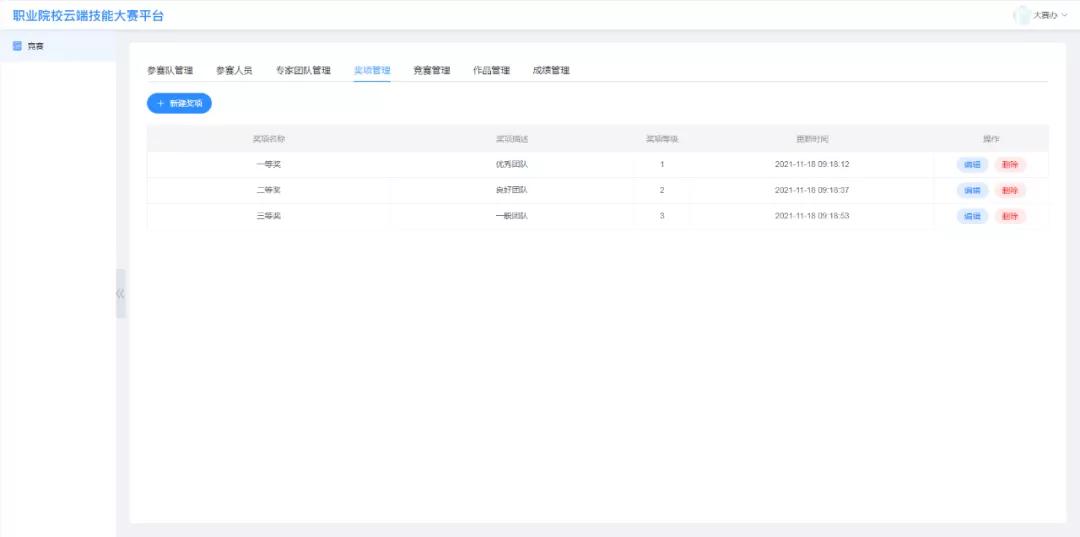Edit the 一等奖 award row
The image size is (1080, 537).
[x=972, y=164]
